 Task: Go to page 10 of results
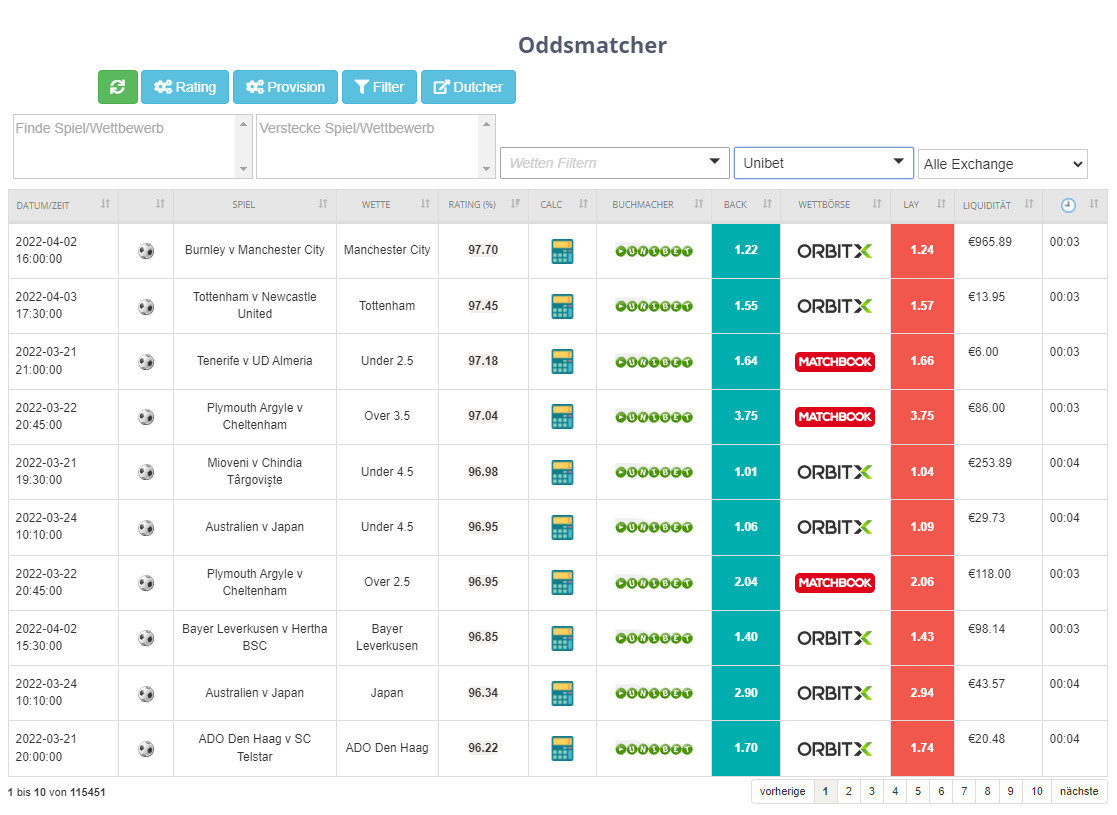1037,791
